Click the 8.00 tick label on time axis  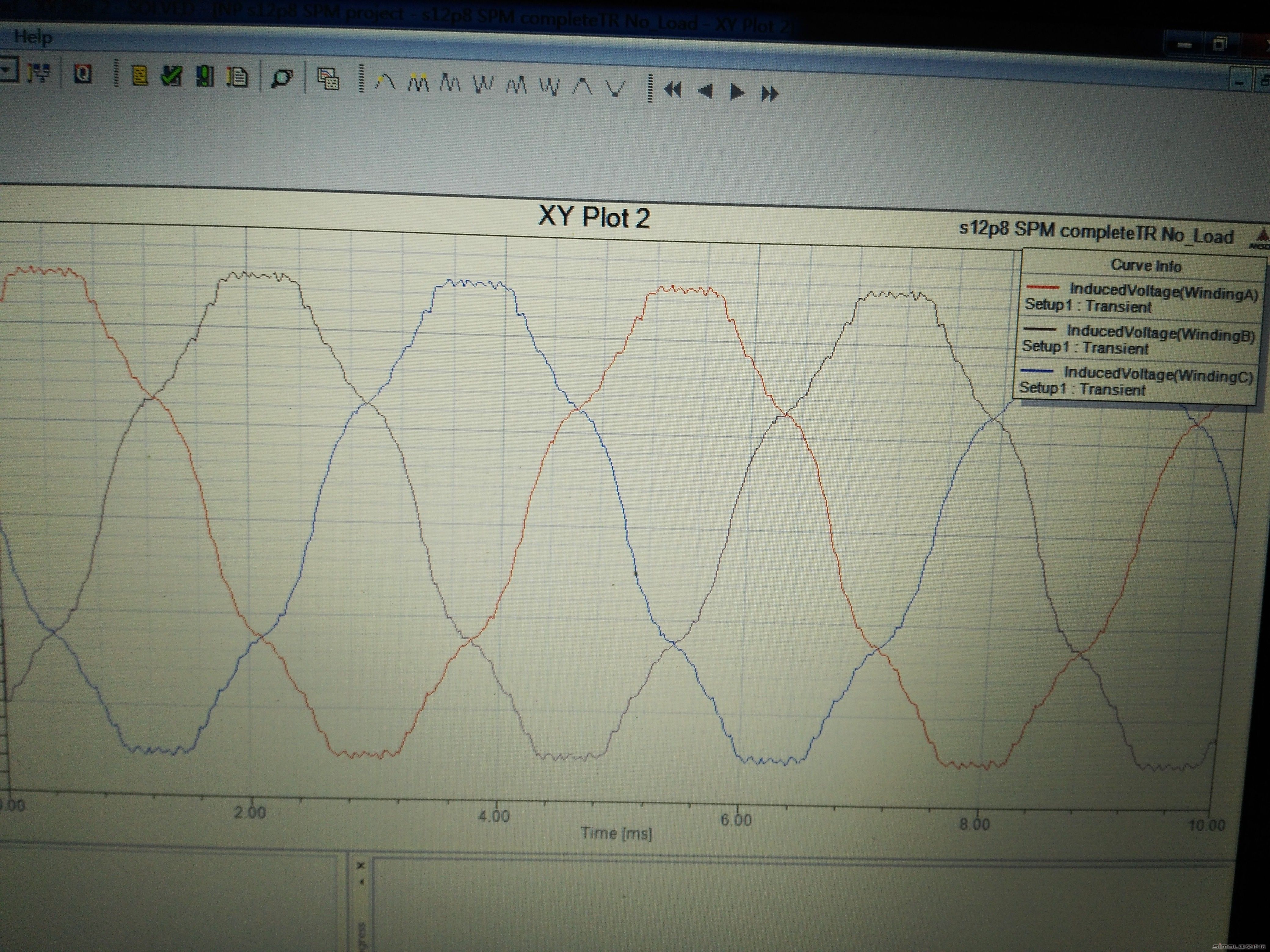click(x=974, y=824)
